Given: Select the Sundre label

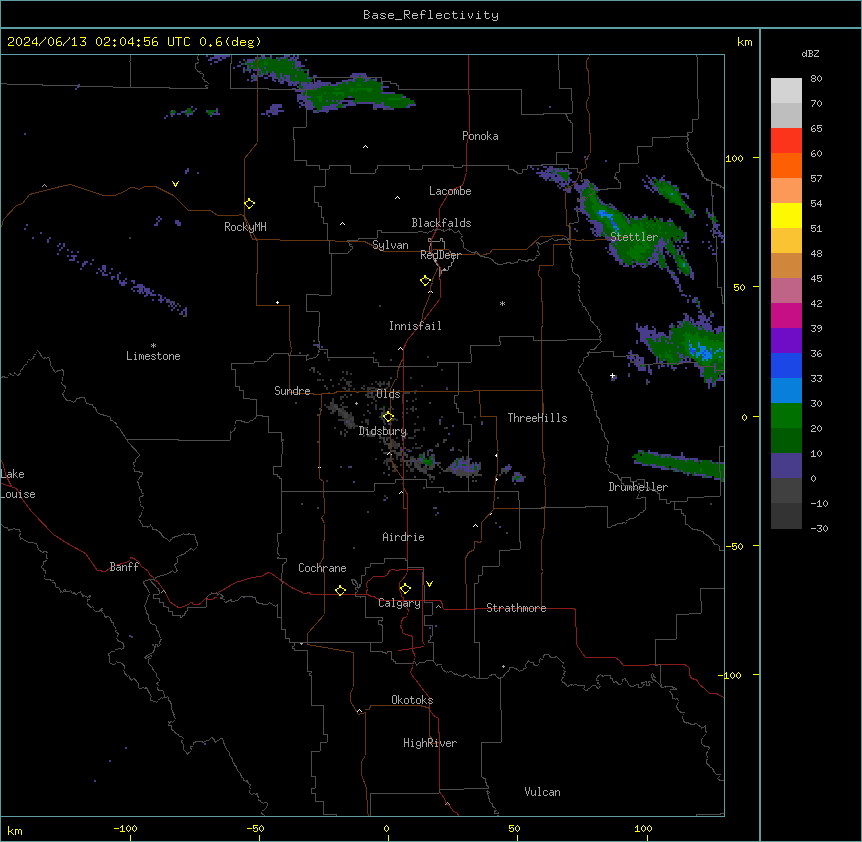Looking at the screenshot, I should [x=292, y=391].
